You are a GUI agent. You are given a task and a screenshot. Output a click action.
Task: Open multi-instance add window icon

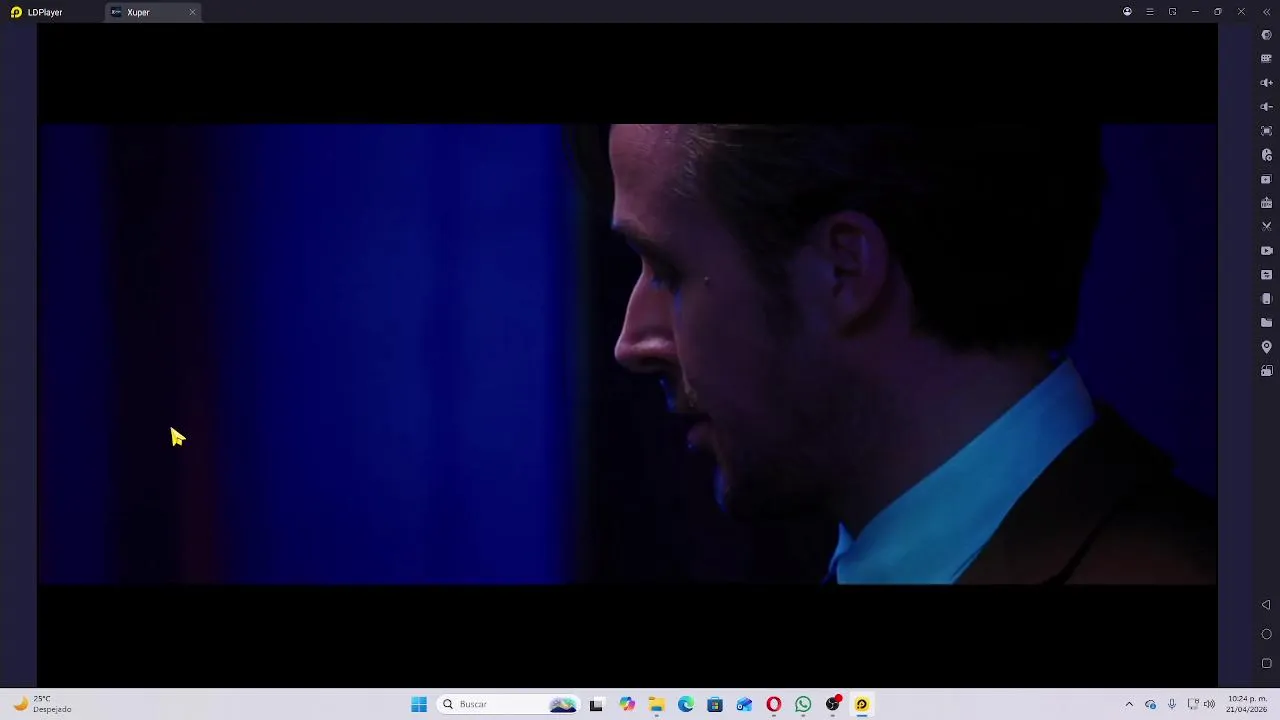pyautogui.click(x=1266, y=179)
